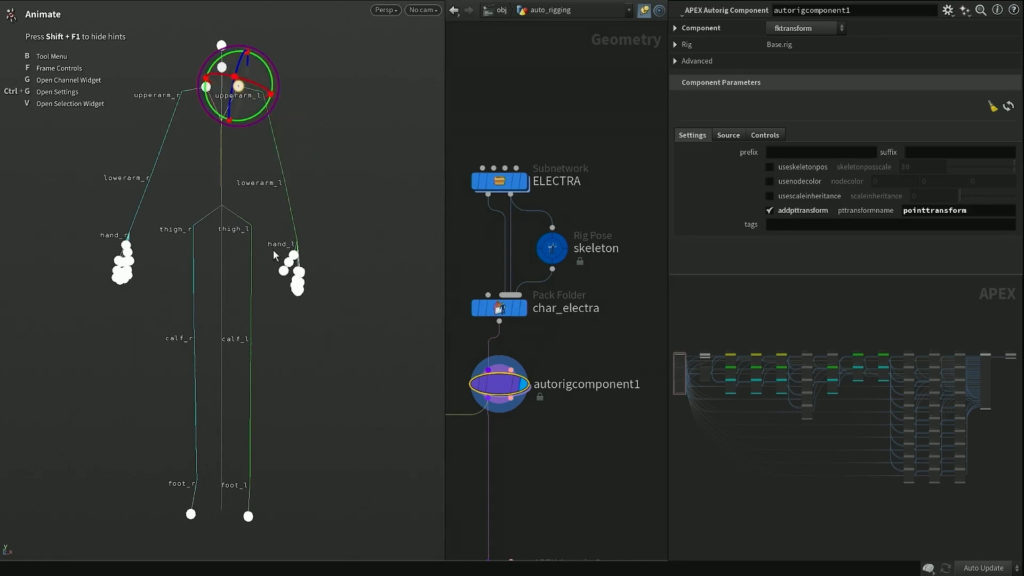Screen dimensions: 1024x576
Task: Click the search magnifier in the APEX parameter header
Action: click(980, 10)
